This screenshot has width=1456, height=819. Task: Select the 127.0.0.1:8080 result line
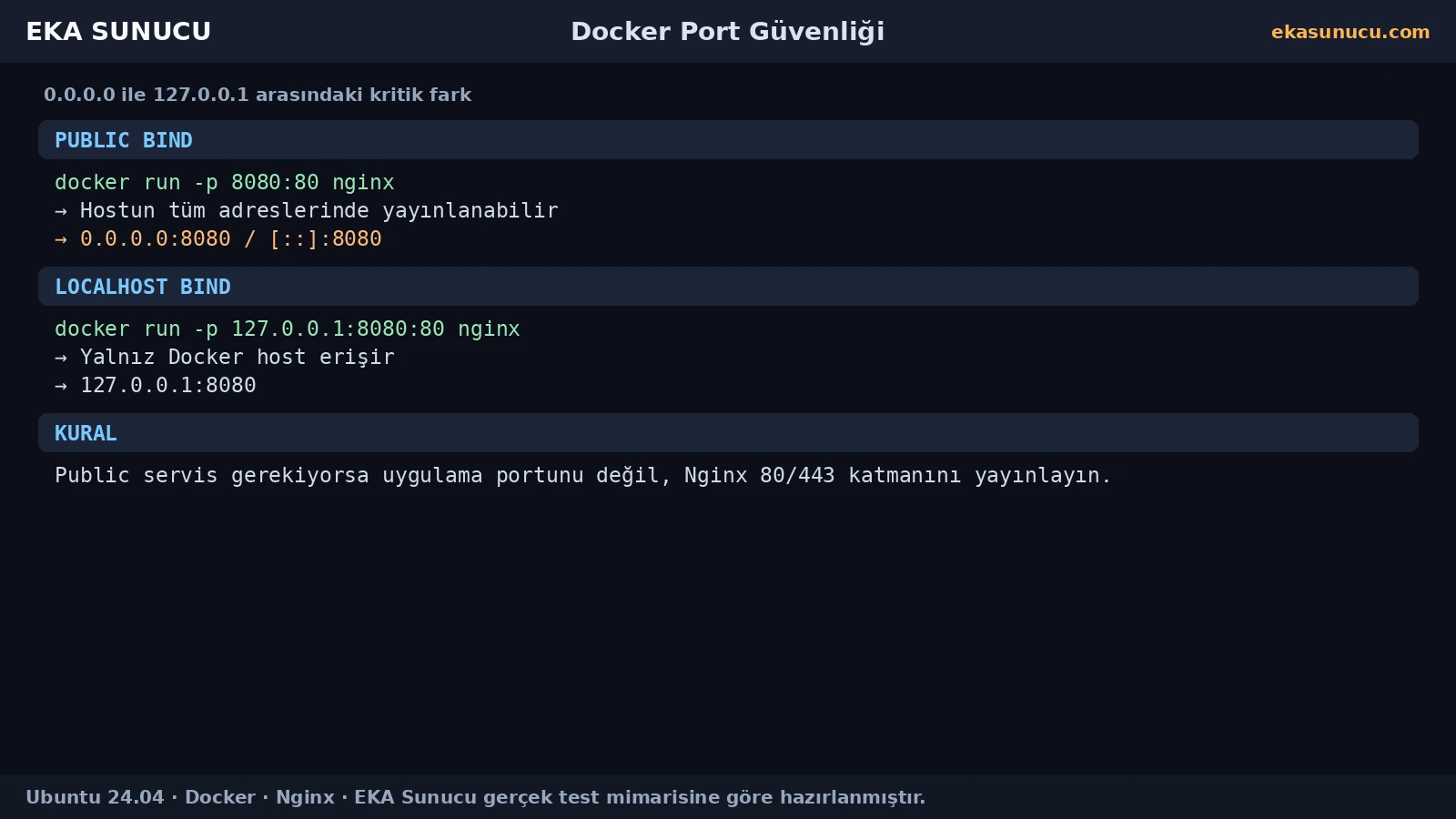pyautogui.click(x=156, y=386)
